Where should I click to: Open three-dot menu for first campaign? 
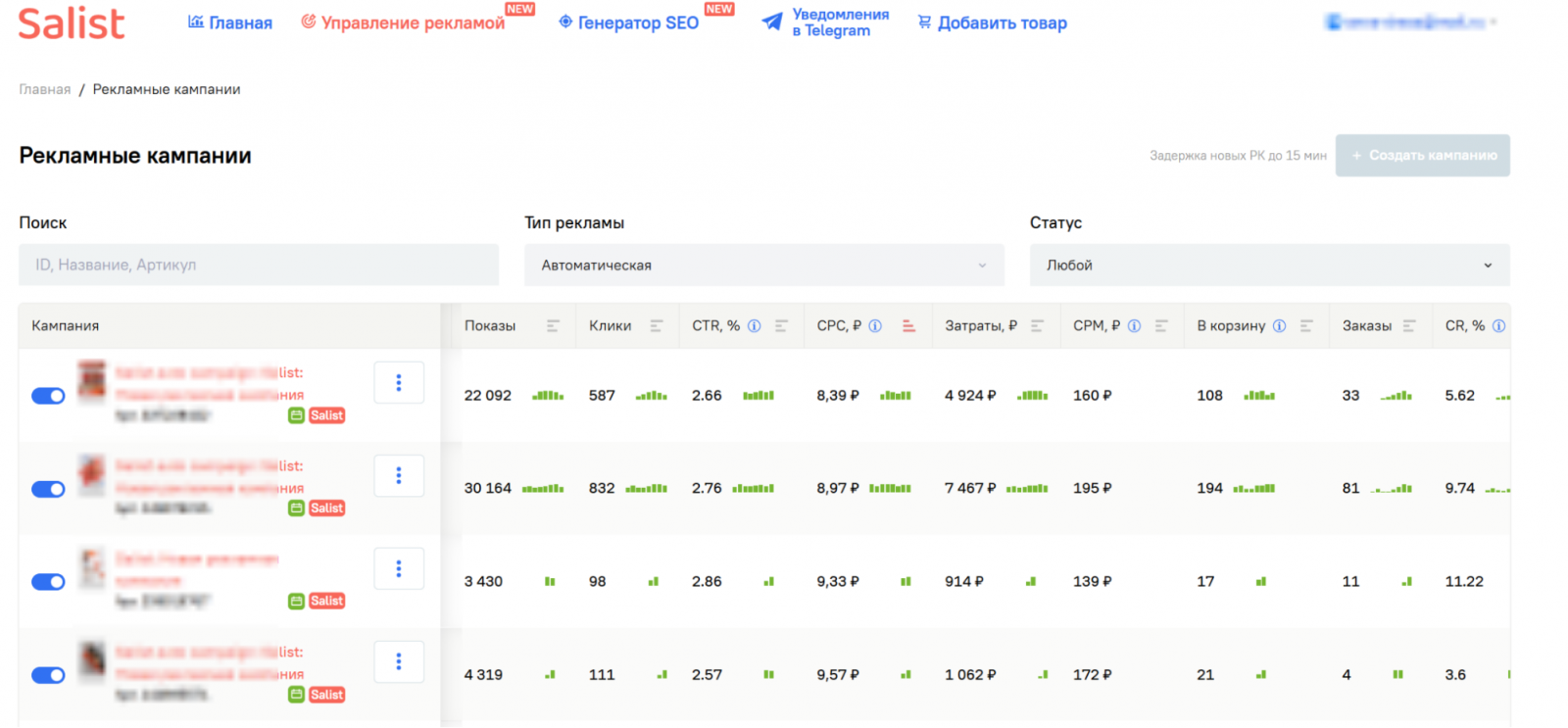(399, 383)
